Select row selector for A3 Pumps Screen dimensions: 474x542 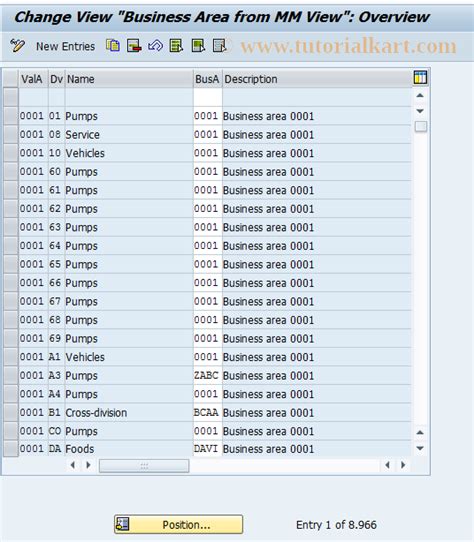11,375
